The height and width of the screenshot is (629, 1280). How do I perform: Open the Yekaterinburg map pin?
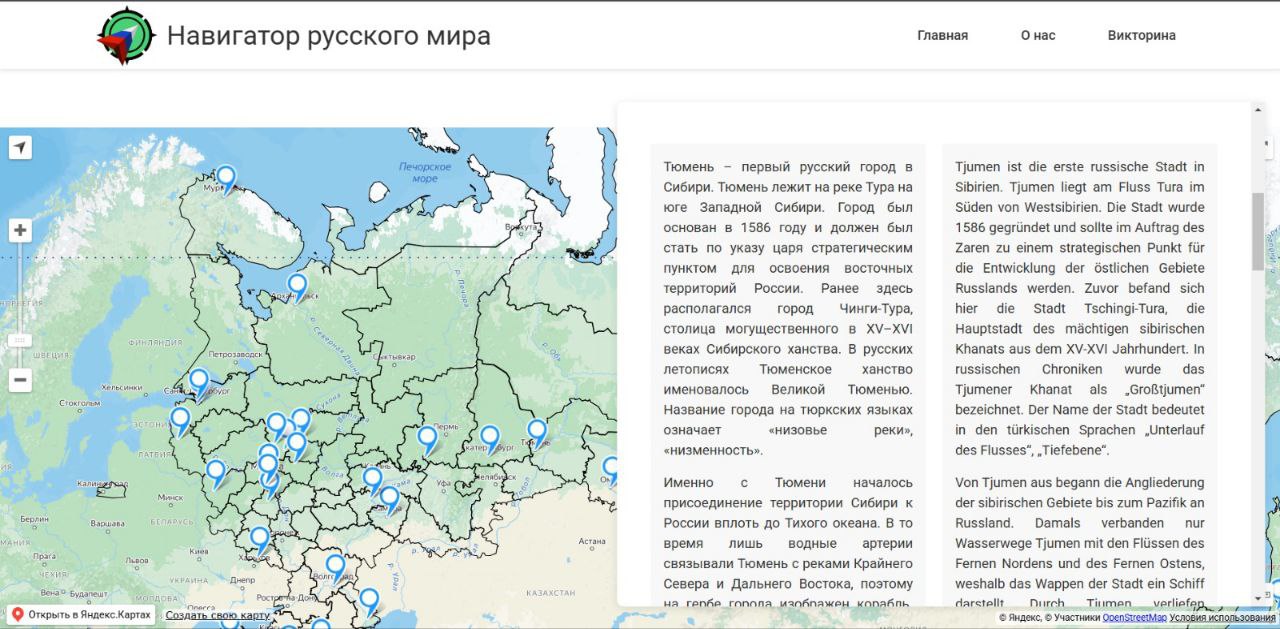490,437
